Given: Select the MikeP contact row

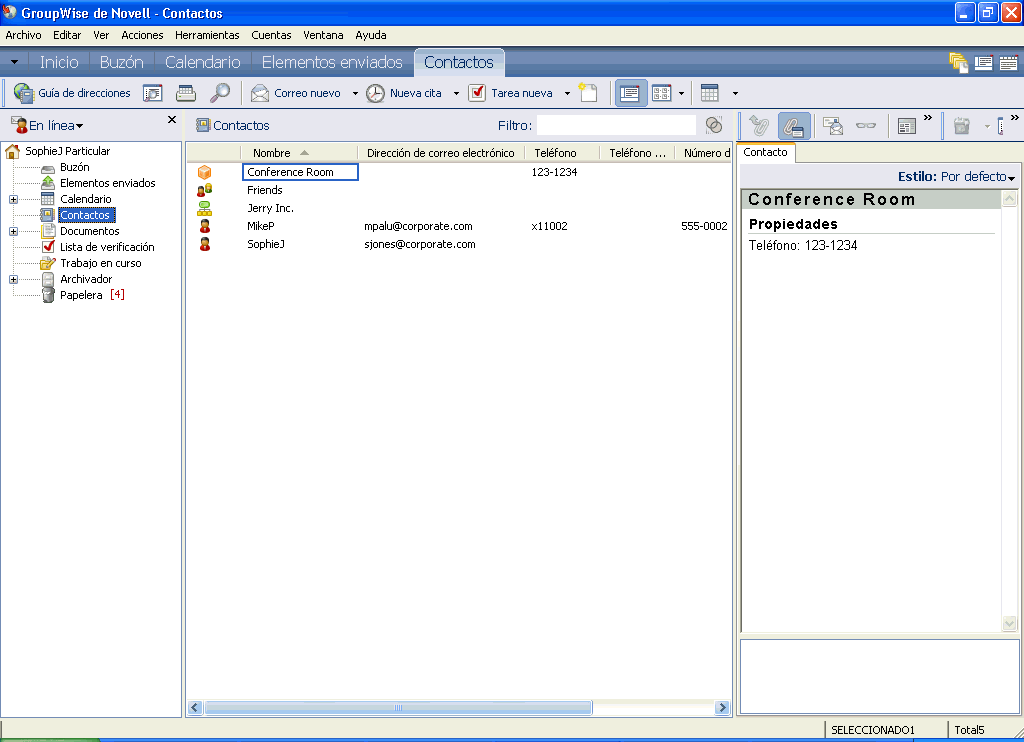Looking at the screenshot, I should pyautogui.click(x=459, y=226).
